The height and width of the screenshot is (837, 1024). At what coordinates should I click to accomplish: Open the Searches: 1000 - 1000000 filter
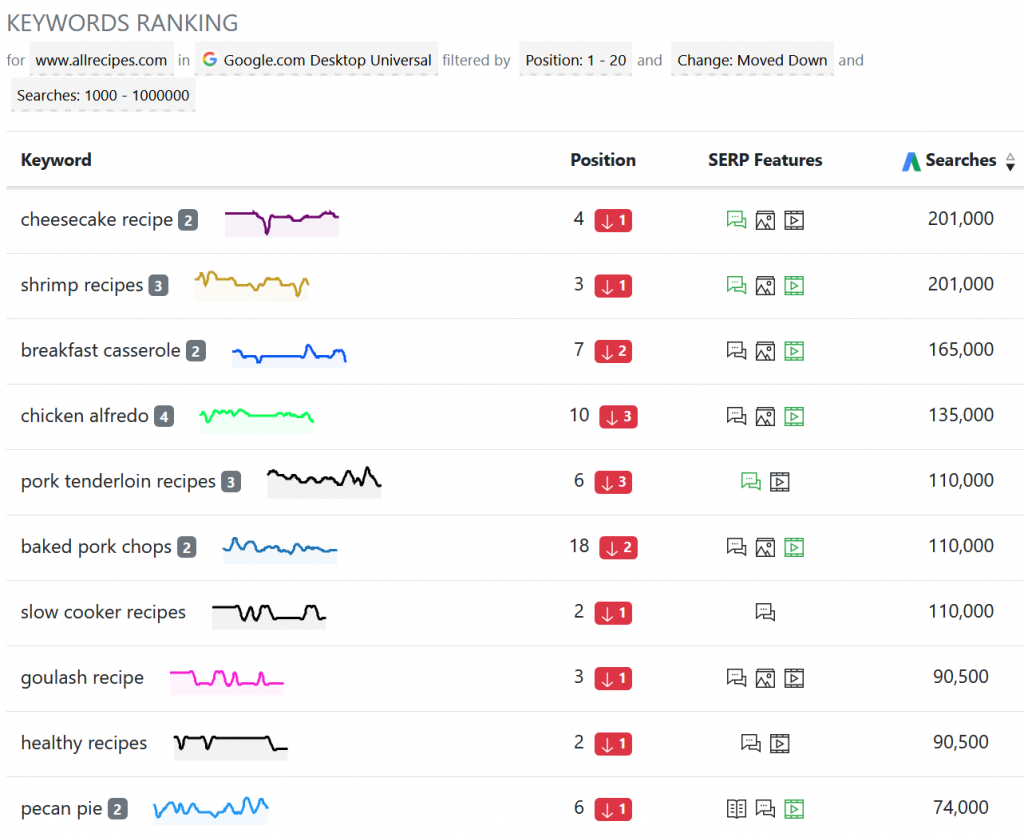pos(103,95)
